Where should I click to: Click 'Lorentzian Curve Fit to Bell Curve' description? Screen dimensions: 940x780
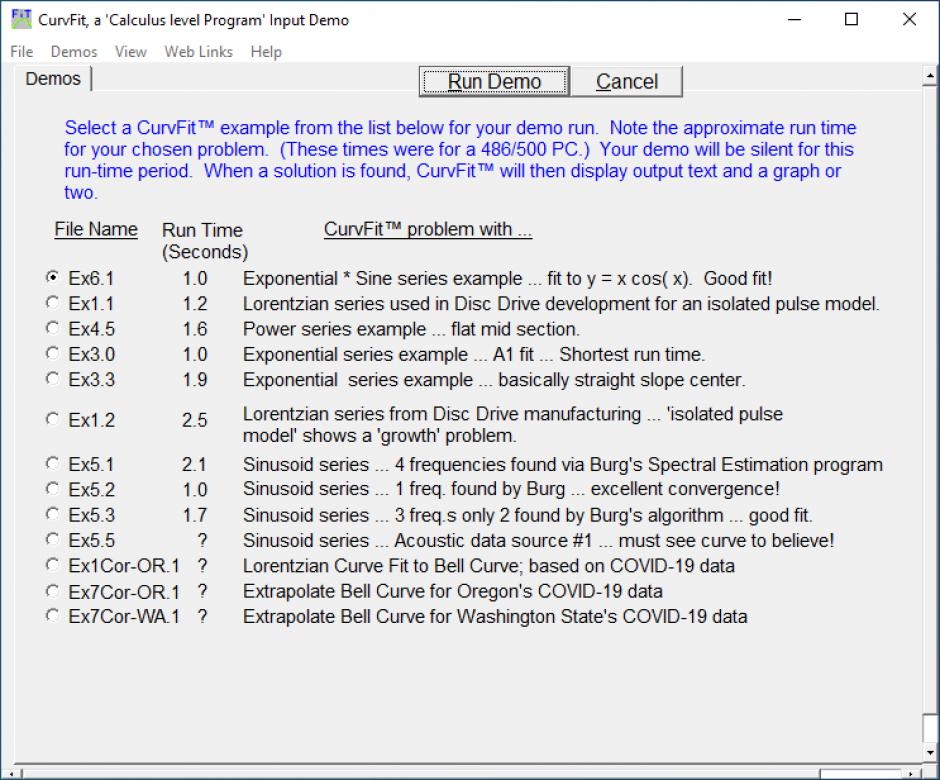489,565
